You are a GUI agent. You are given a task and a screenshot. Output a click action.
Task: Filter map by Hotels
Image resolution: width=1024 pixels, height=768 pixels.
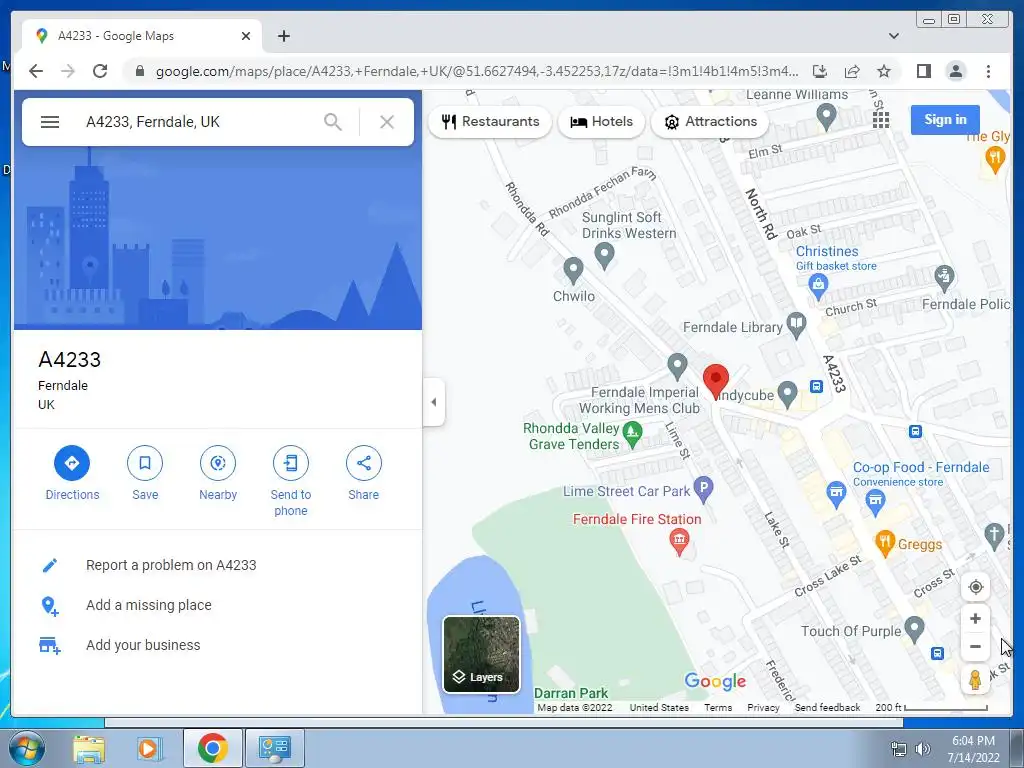601,121
